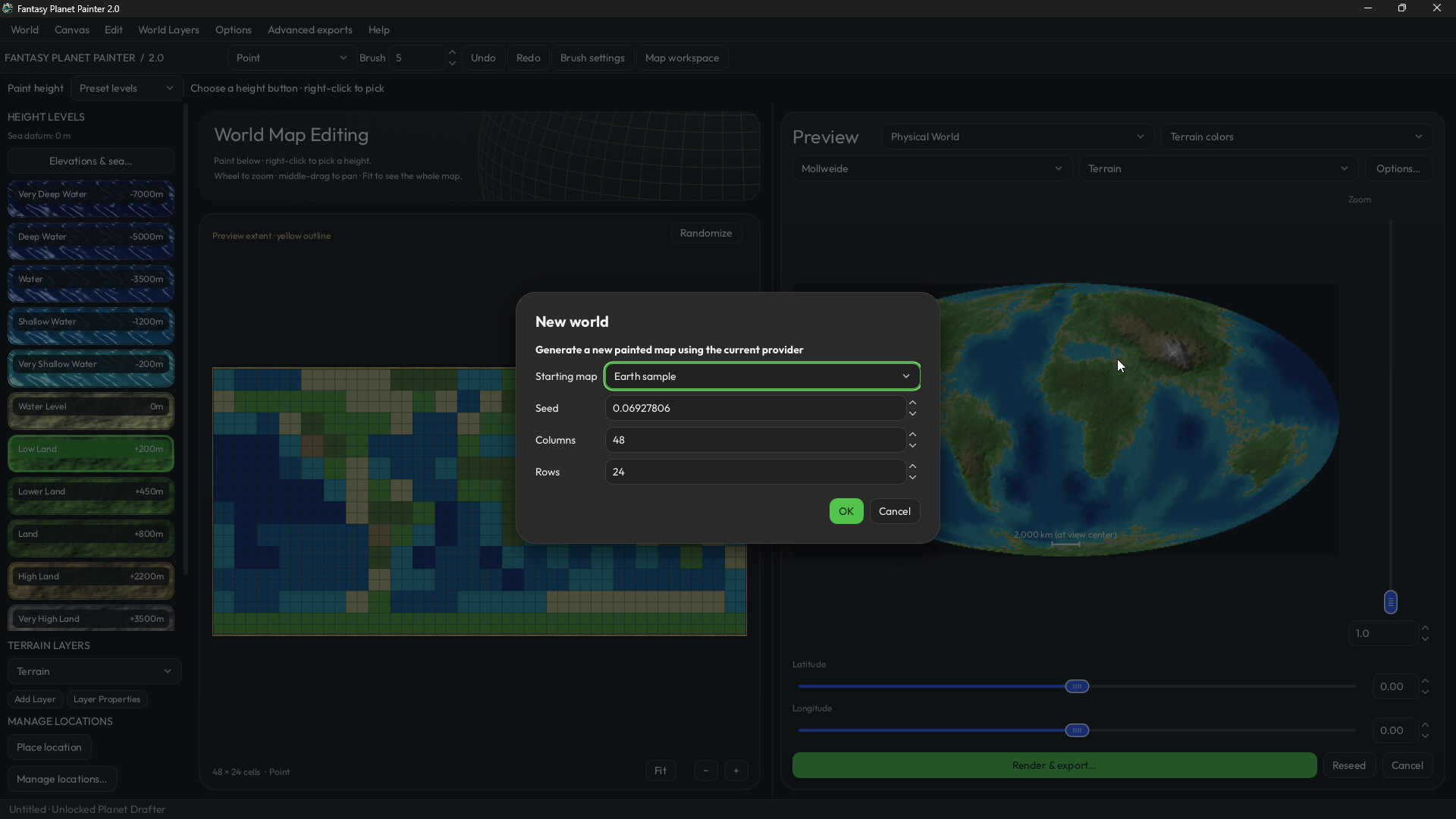Image resolution: width=1456 pixels, height=819 pixels.
Task: Decrease Rows with down arrow
Action: click(913, 478)
